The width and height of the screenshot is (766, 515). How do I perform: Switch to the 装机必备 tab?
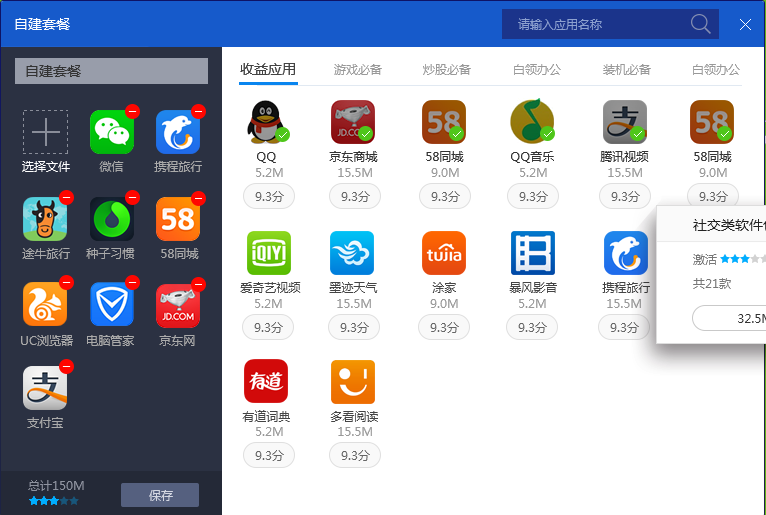coord(627,69)
